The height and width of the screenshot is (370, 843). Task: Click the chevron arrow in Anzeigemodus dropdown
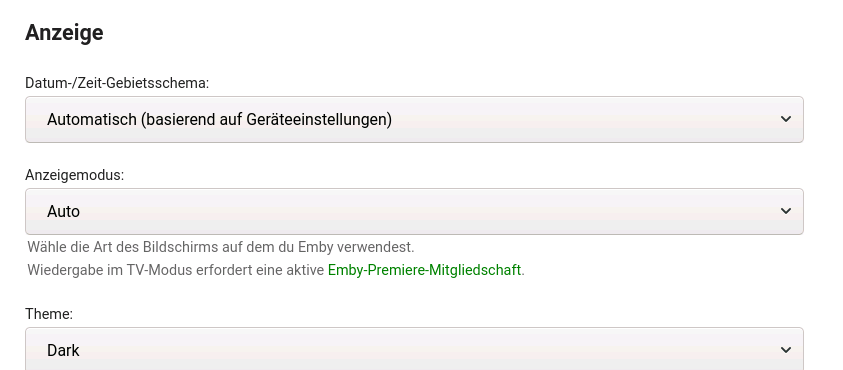point(785,211)
